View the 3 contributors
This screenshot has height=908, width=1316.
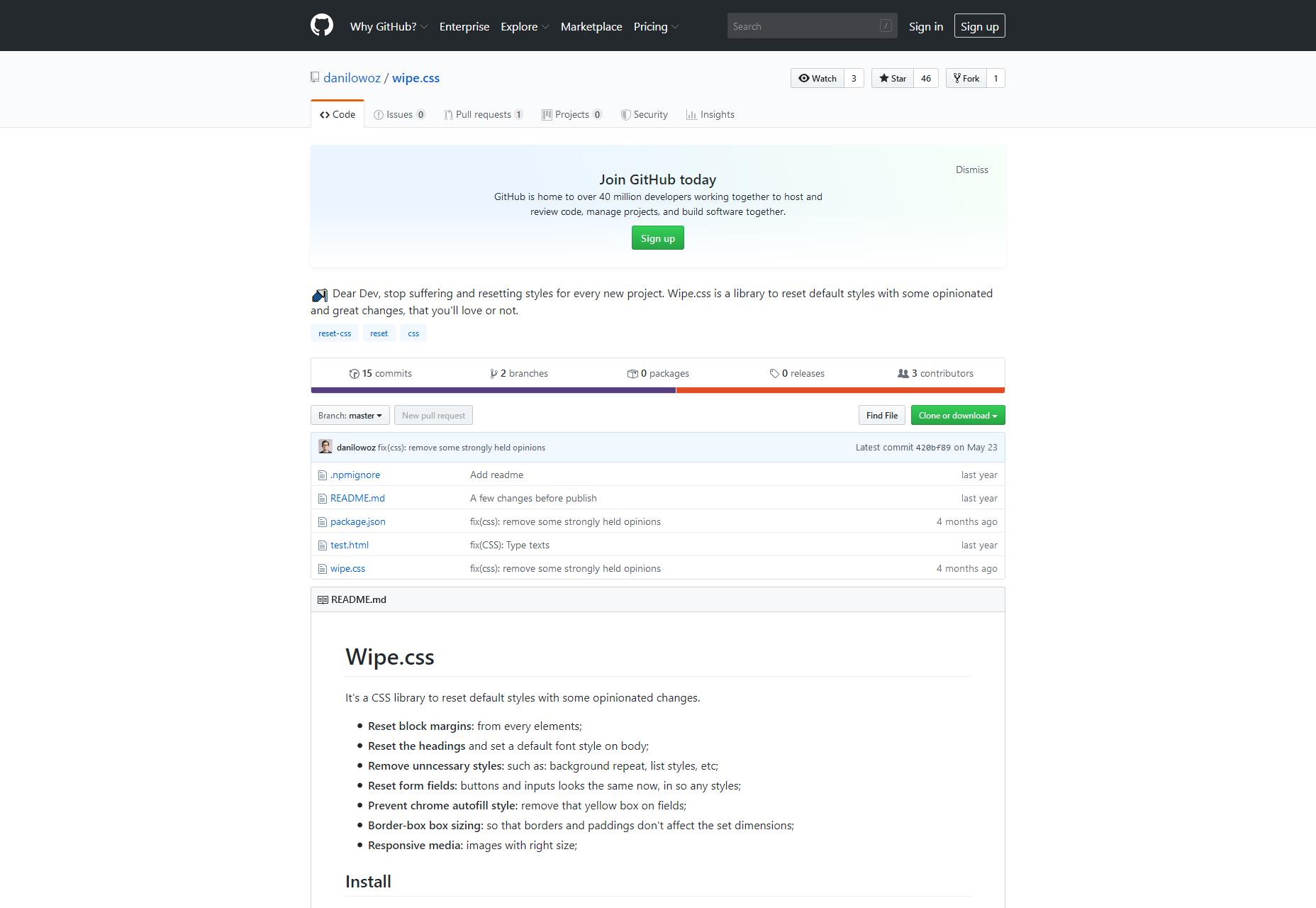pos(935,373)
